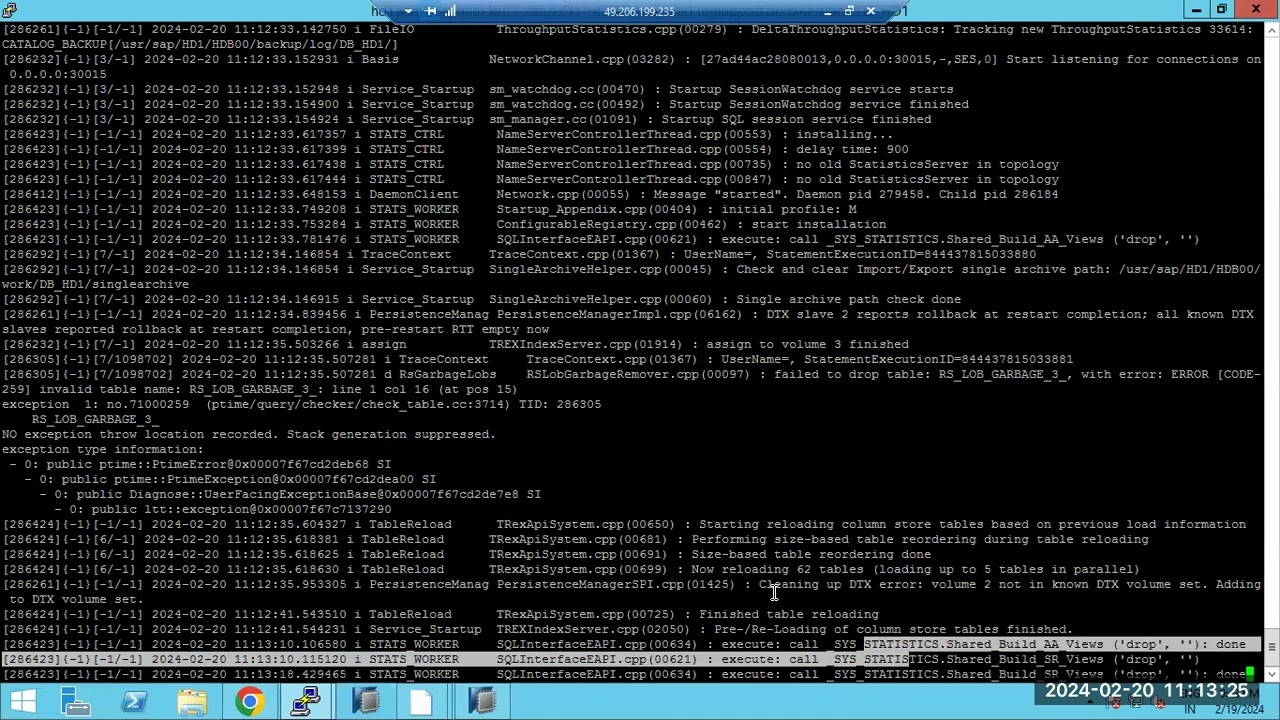Launch Server Manager from the taskbar
1280x720 pixels.
77,702
